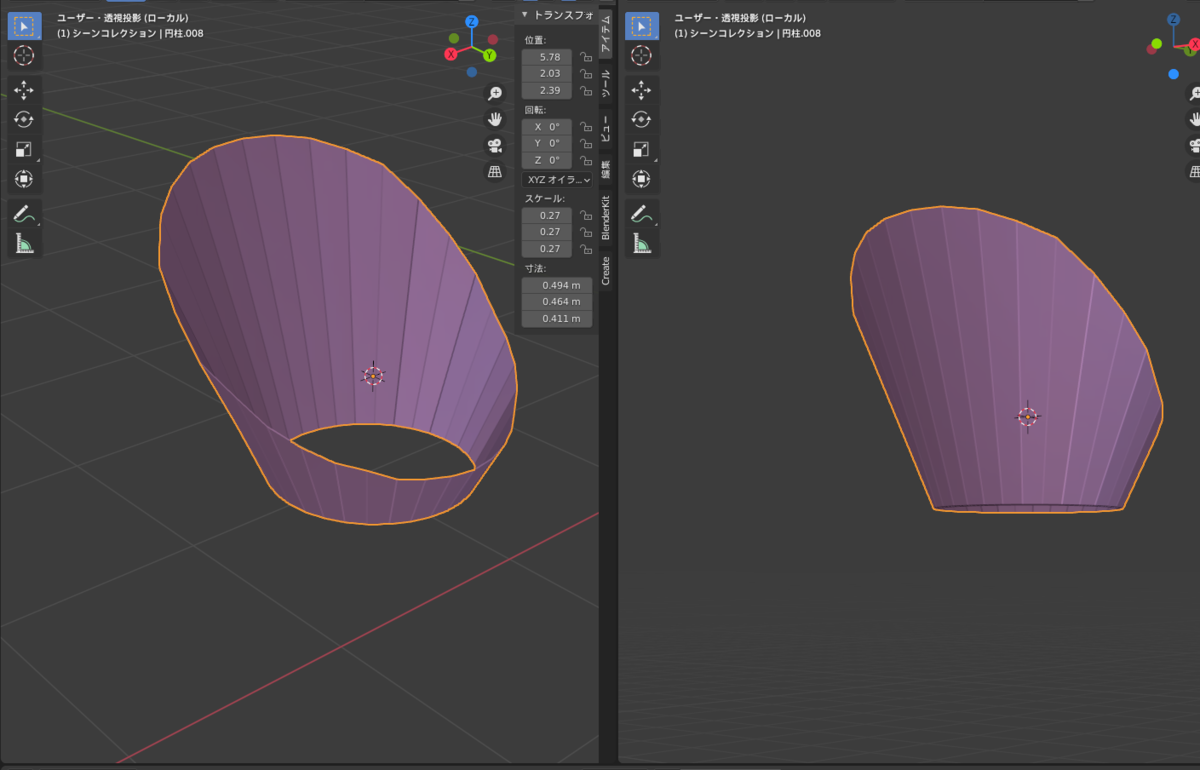Click the green Y axis on left gizmo
The width and height of the screenshot is (1200, 770).
tap(490, 56)
